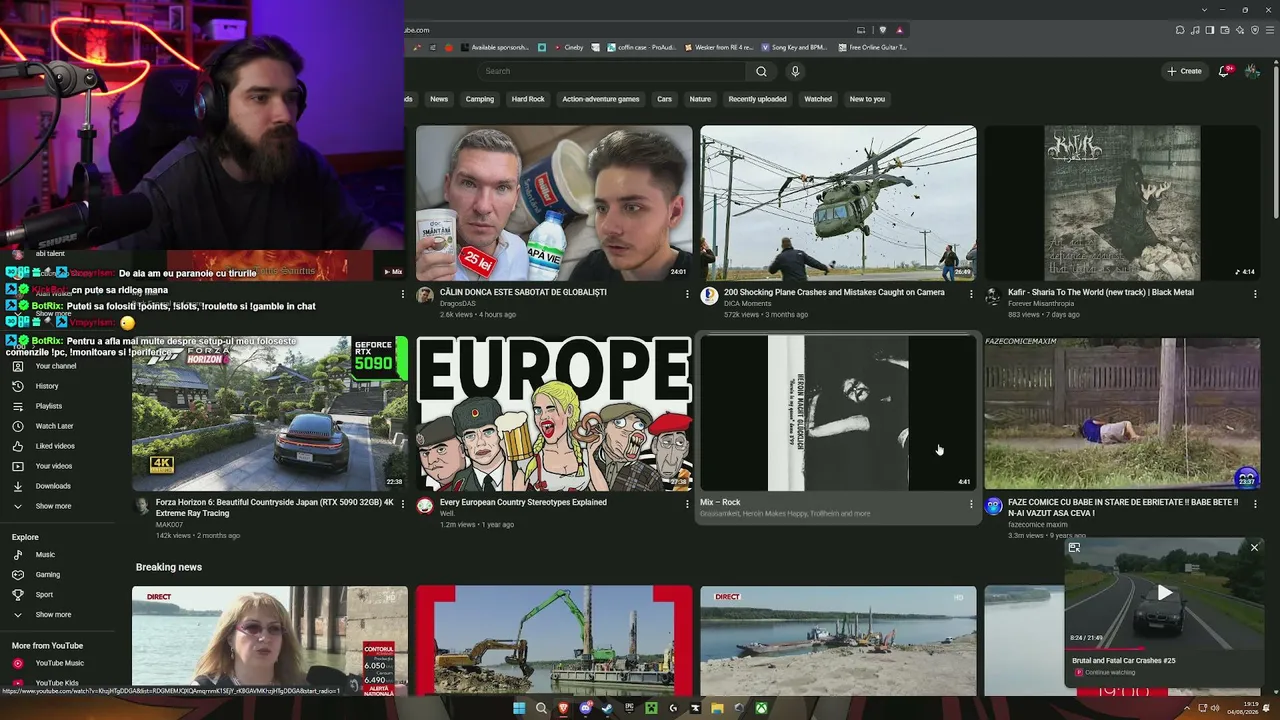The image size is (1280, 720).
Task: Open more options for the Every European Country video
Action: click(687, 504)
